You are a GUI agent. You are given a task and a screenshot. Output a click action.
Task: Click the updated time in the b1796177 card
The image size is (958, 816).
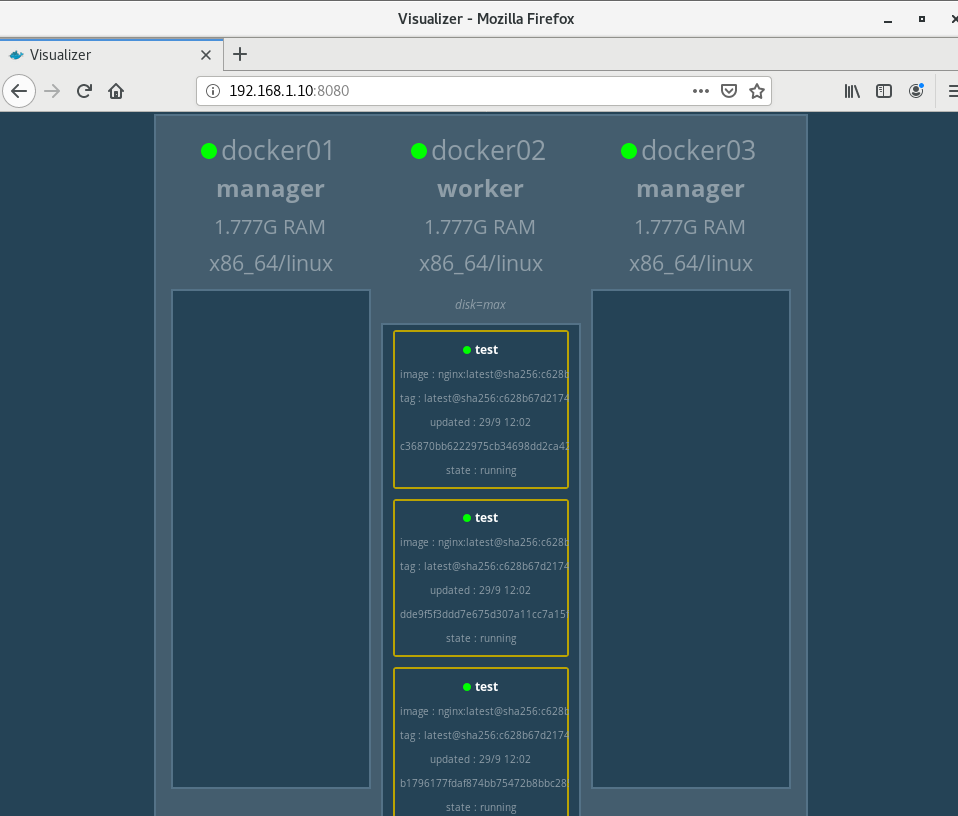(x=480, y=759)
